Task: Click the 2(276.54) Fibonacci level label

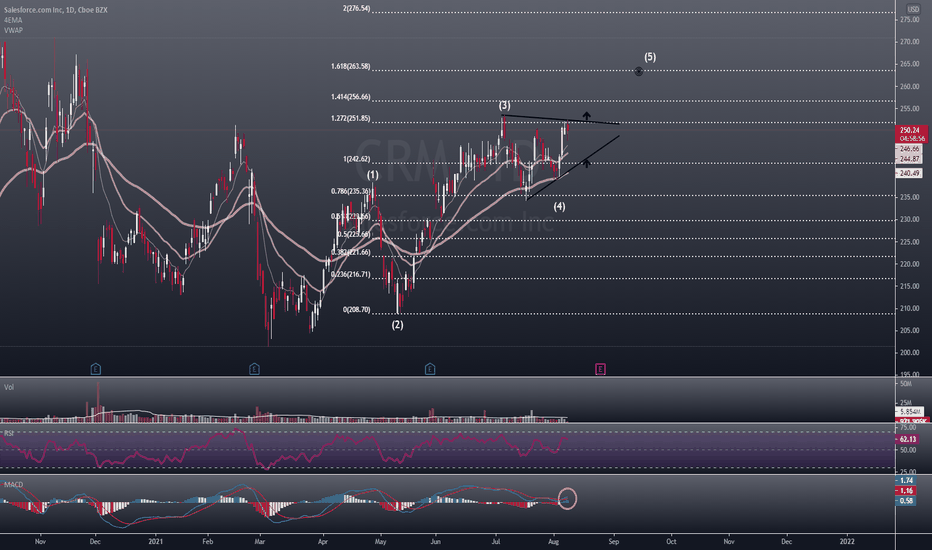Action: pyautogui.click(x=357, y=8)
